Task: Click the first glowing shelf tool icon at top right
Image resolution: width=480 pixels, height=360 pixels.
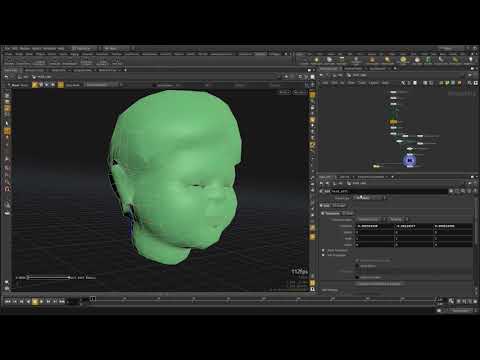Action: (316, 60)
